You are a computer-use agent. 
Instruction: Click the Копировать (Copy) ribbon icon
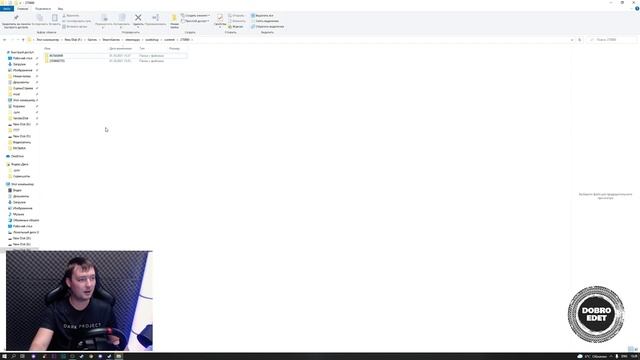pos(40,18)
